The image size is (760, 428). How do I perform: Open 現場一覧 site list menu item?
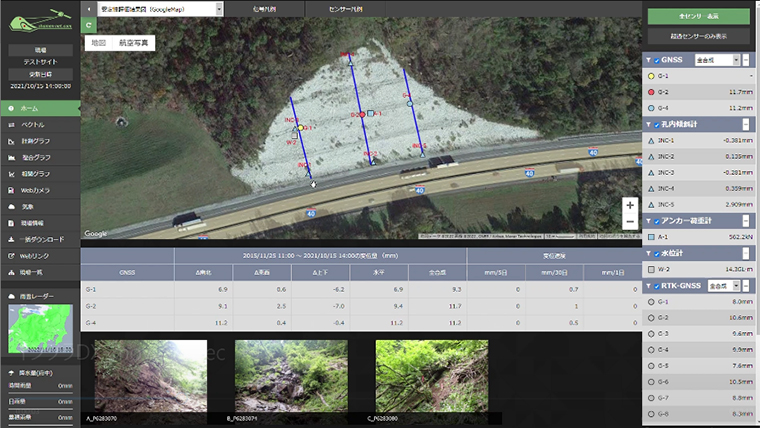click(40, 272)
